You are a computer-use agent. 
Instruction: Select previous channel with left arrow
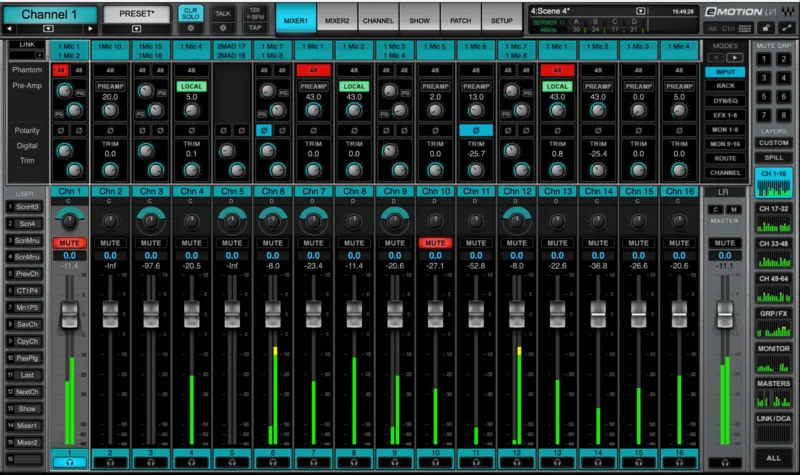(9, 29)
